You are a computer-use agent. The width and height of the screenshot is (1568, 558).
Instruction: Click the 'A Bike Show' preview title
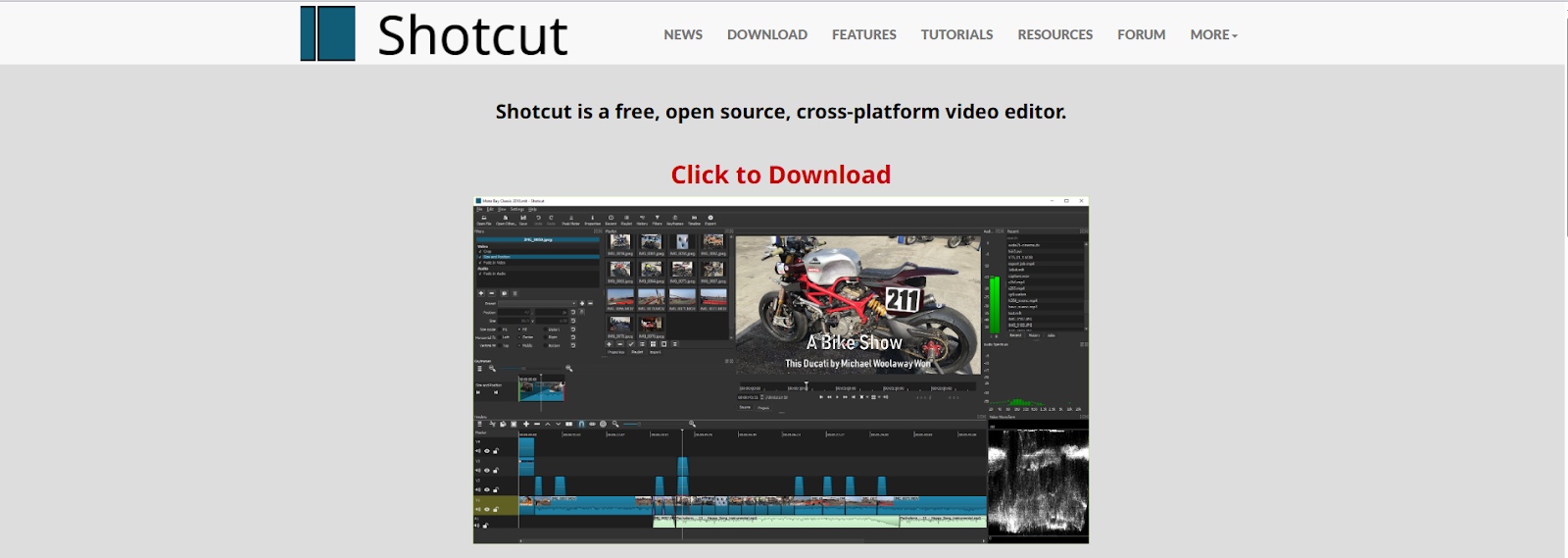[855, 342]
